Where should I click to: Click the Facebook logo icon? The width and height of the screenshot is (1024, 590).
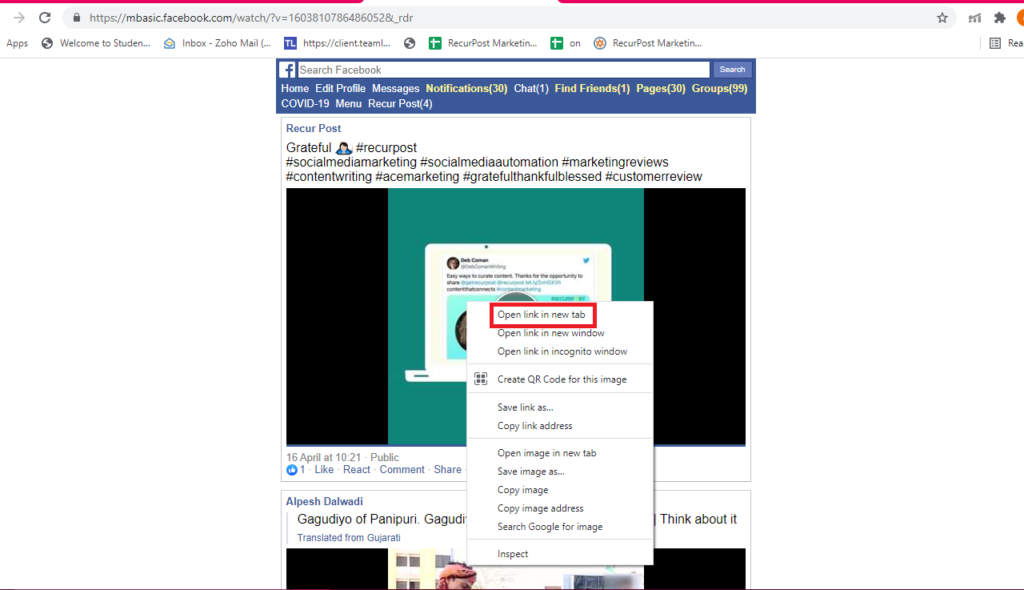287,69
